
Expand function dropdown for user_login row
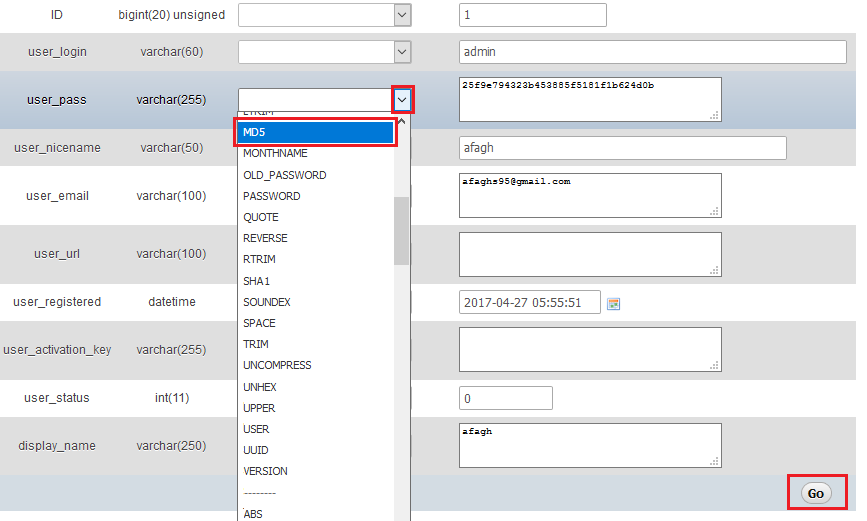pos(401,52)
